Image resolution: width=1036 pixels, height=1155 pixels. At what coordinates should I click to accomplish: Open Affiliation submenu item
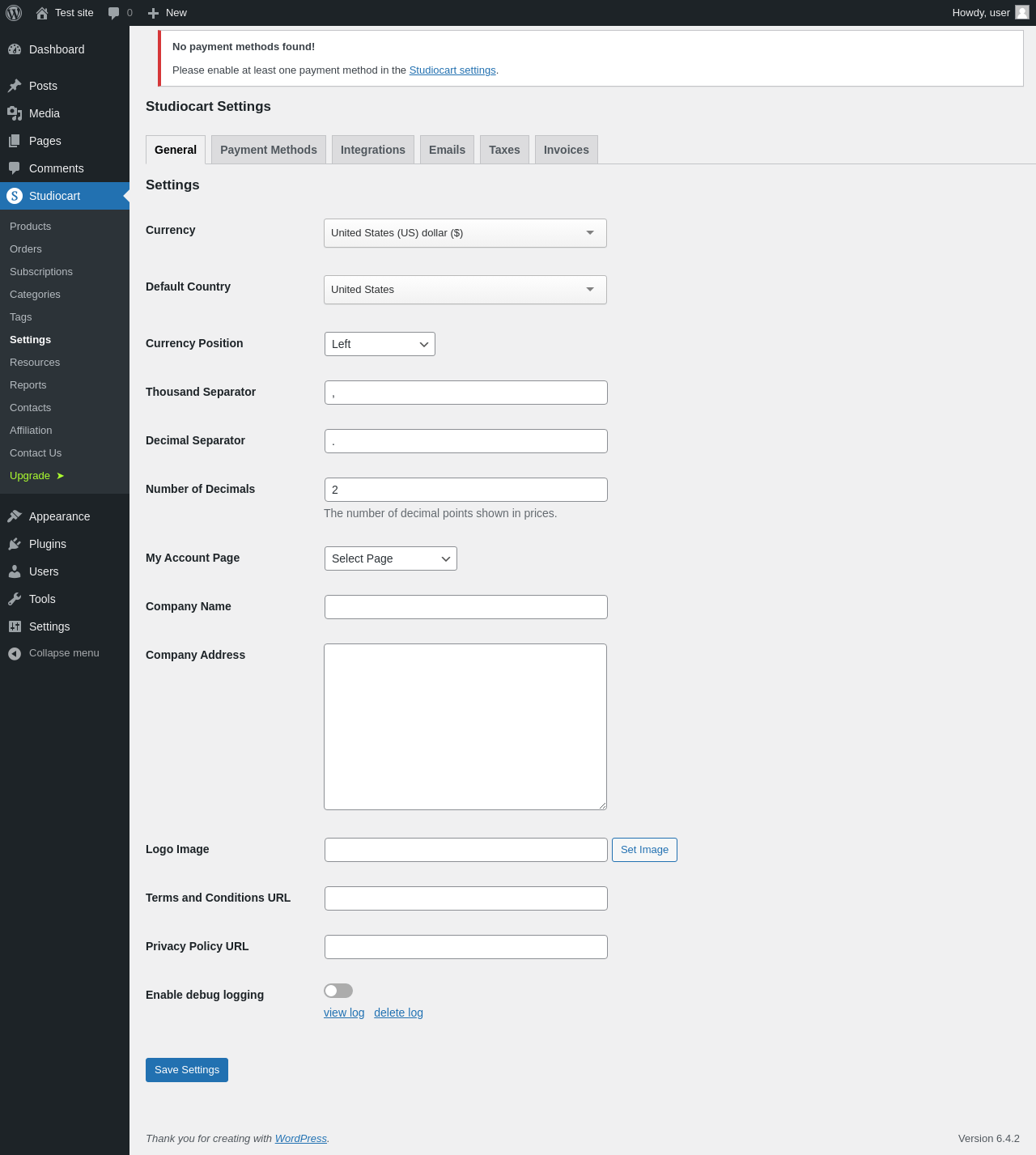coord(65,431)
